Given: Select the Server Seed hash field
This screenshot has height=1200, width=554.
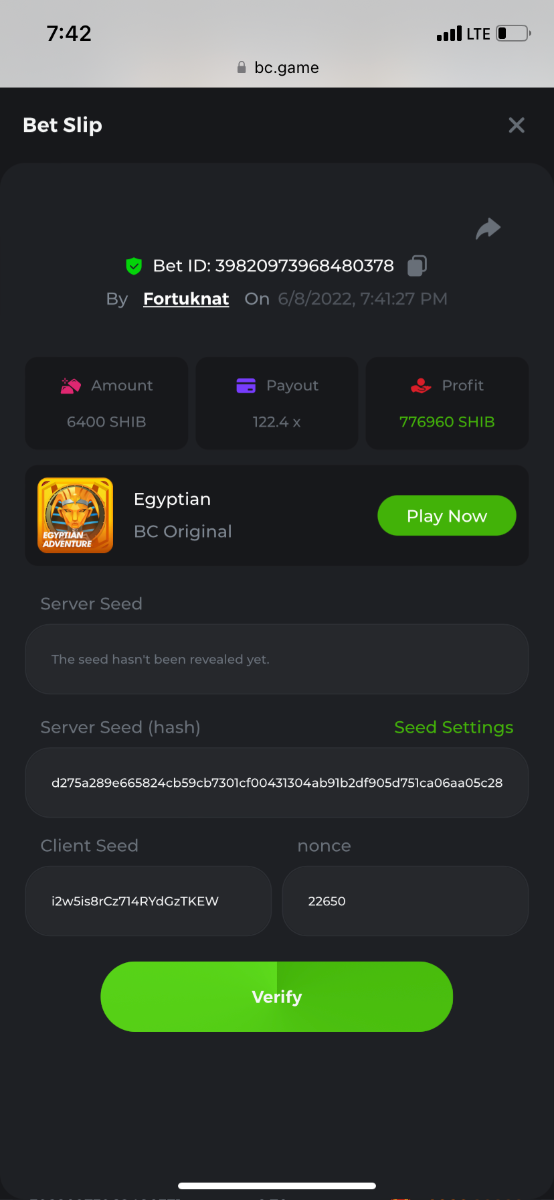Looking at the screenshot, I should [x=277, y=782].
